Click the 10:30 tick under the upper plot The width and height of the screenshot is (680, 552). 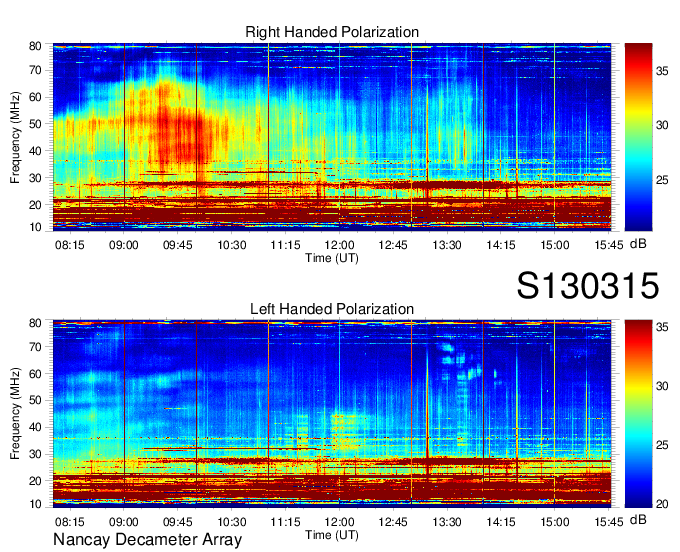tap(232, 245)
